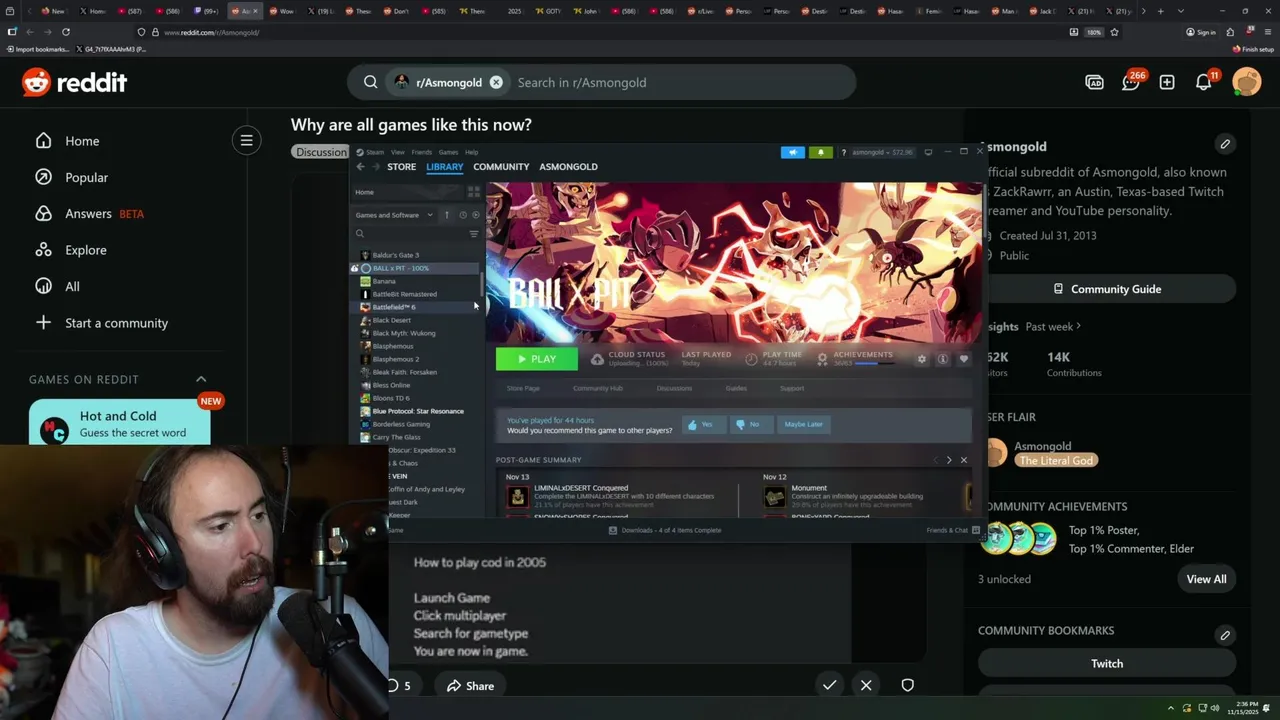Open Downloads status in Steam footer
1280x720 pixels.
[665, 530]
